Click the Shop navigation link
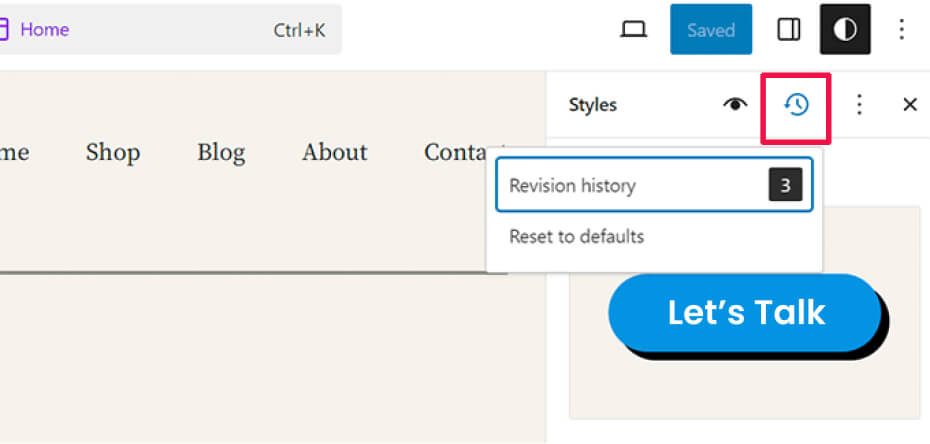Image resolution: width=930 pixels, height=444 pixels. pyautogui.click(x=113, y=152)
